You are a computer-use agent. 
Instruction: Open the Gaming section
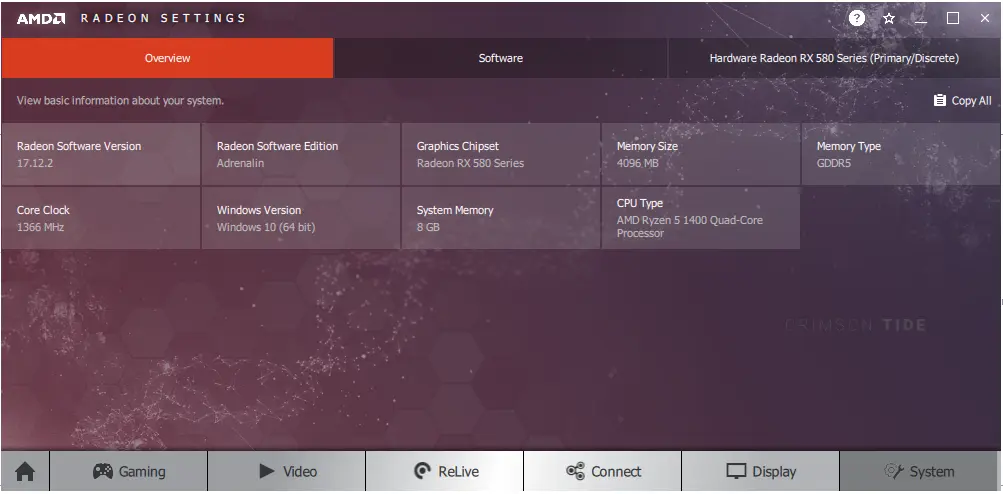click(x=129, y=472)
